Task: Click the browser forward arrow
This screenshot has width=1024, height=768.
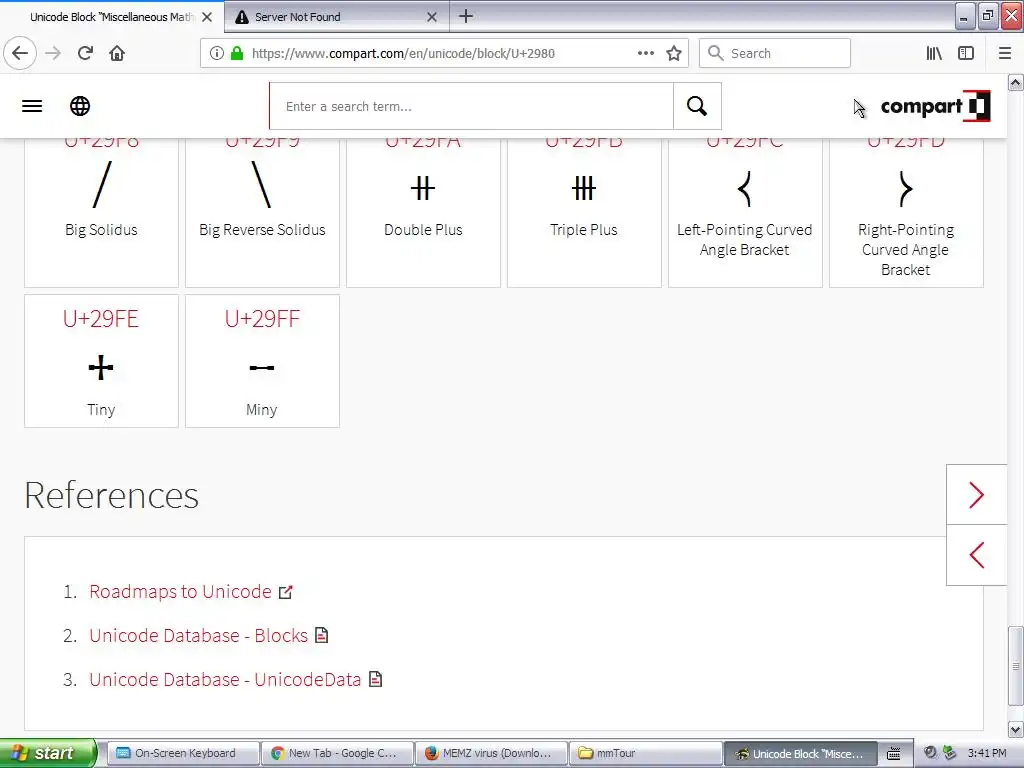Action: (x=53, y=53)
